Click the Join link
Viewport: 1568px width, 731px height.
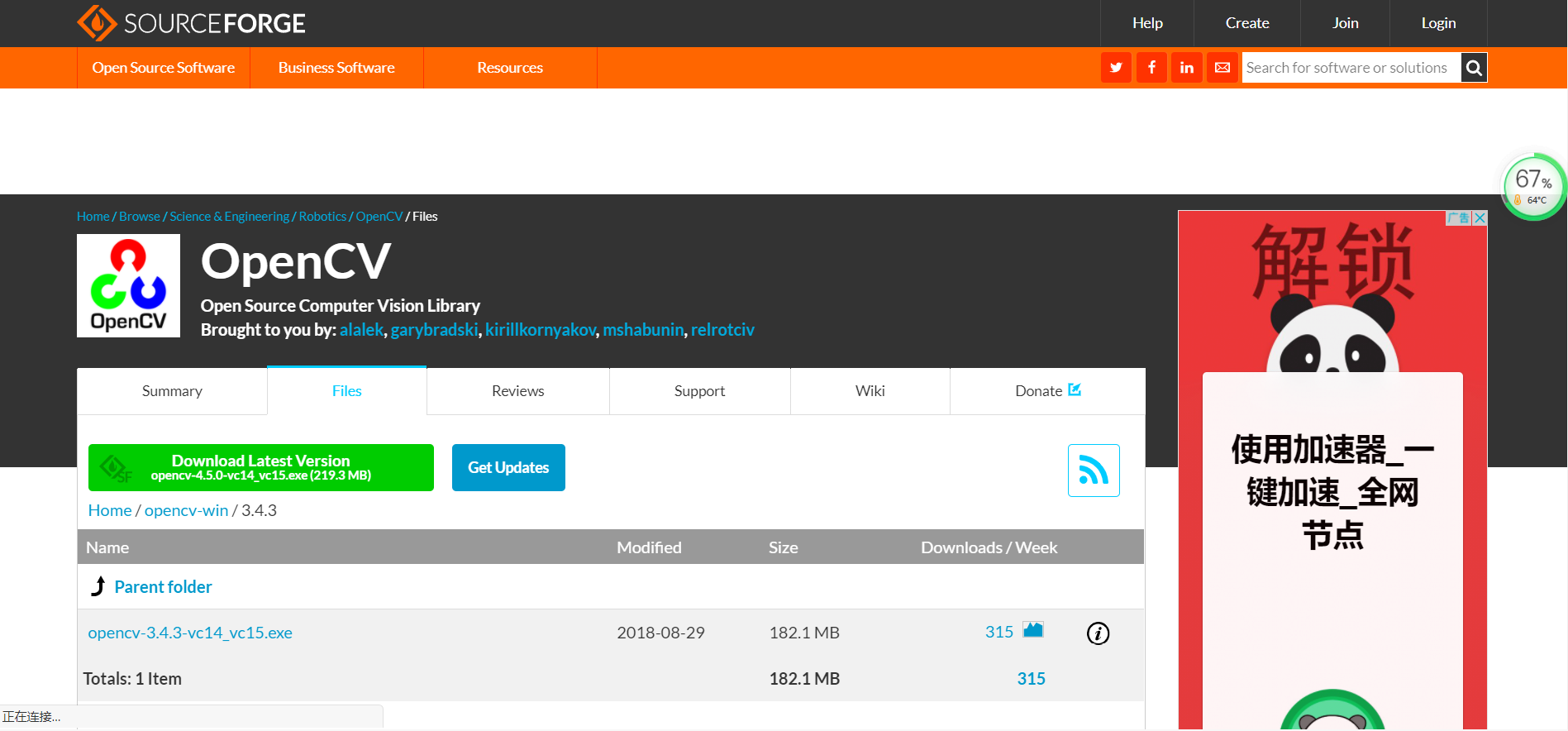(1346, 23)
